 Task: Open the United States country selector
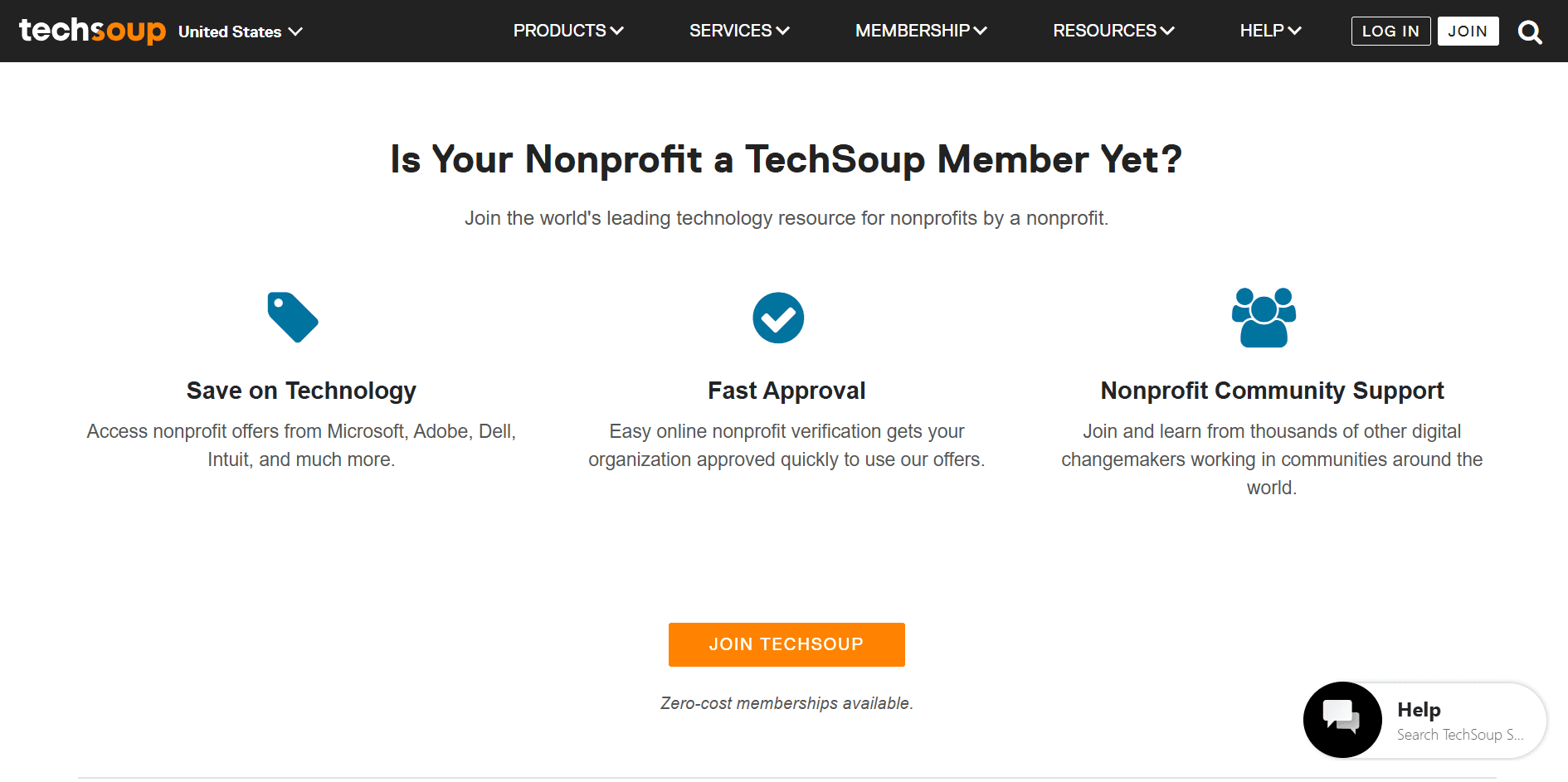[x=240, y=31]
